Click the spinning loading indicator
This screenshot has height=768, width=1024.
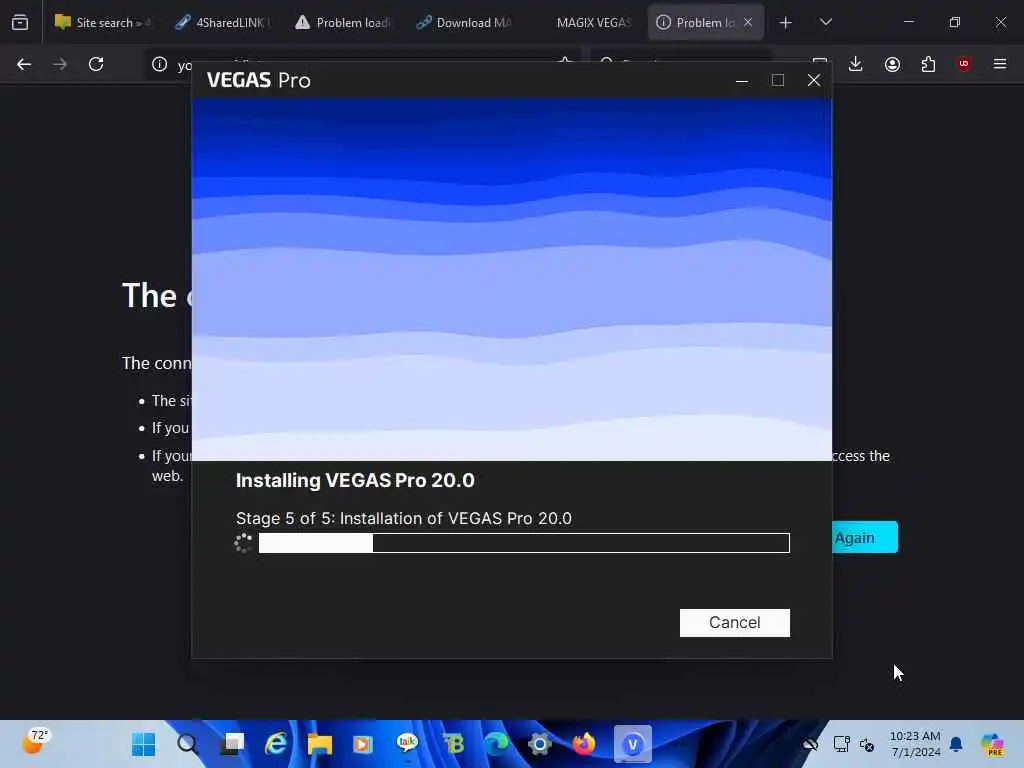243,543
